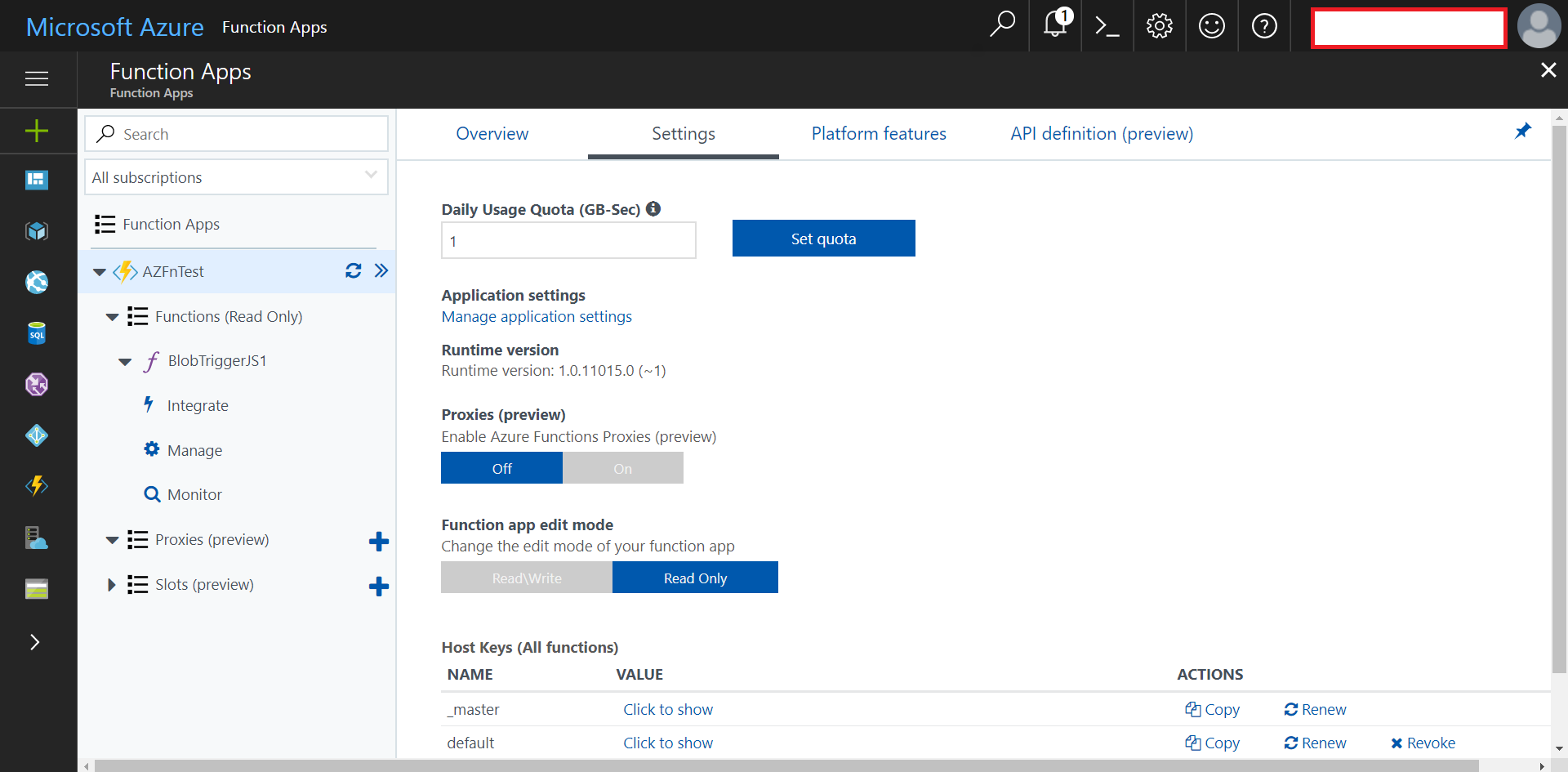Collapse the AZFnTest tree node
This screenshot has height=772, width=1568.
pos(100,272)
